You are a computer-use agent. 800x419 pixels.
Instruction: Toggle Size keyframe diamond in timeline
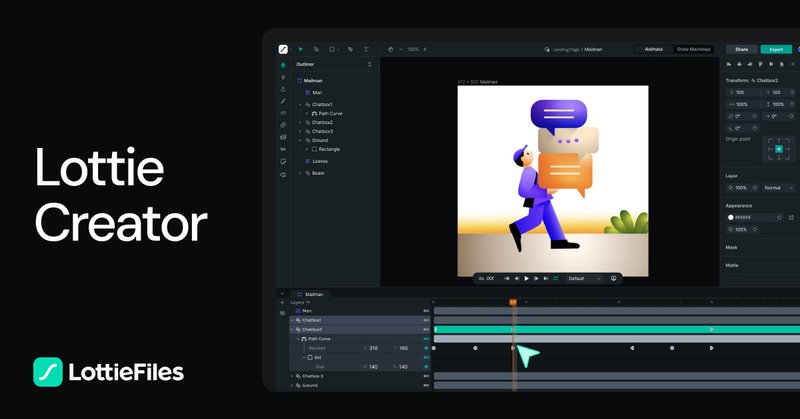pos(427,366)
